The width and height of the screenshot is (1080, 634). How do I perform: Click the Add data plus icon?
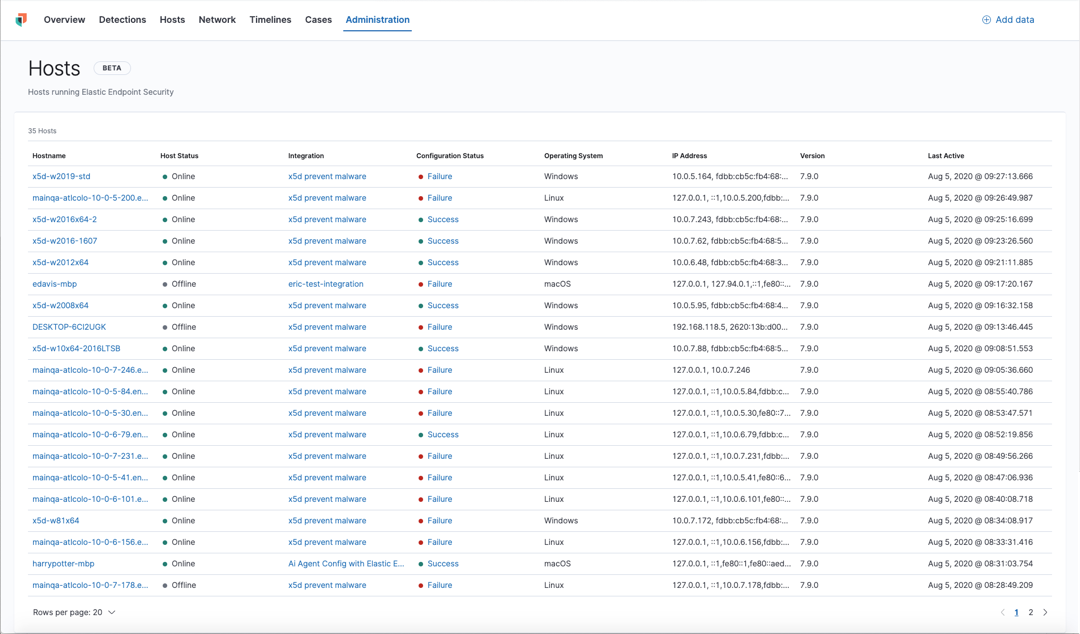pyautogui.click(x=986, y=19)
